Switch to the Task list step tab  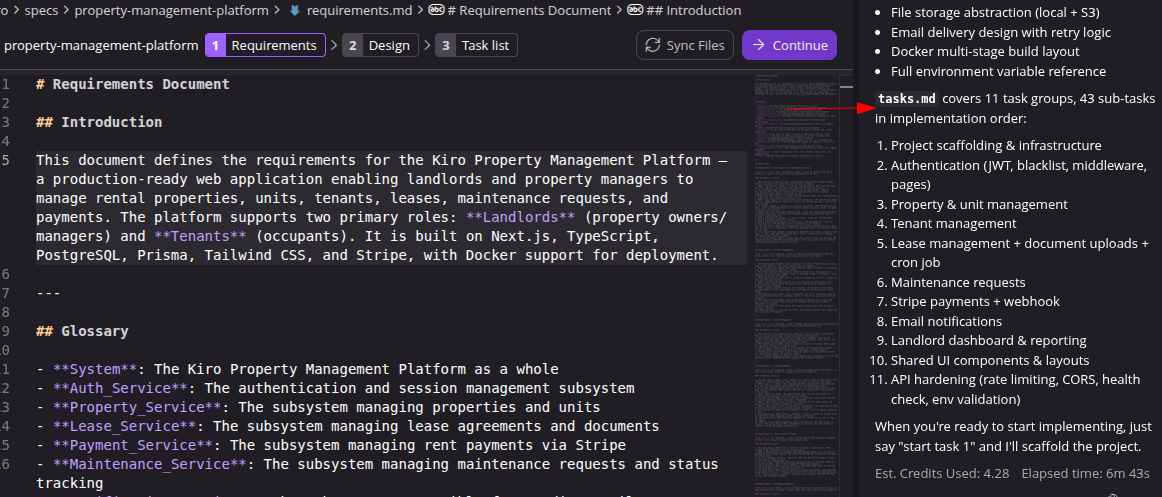pyautogui.click(x=477, y=45)
